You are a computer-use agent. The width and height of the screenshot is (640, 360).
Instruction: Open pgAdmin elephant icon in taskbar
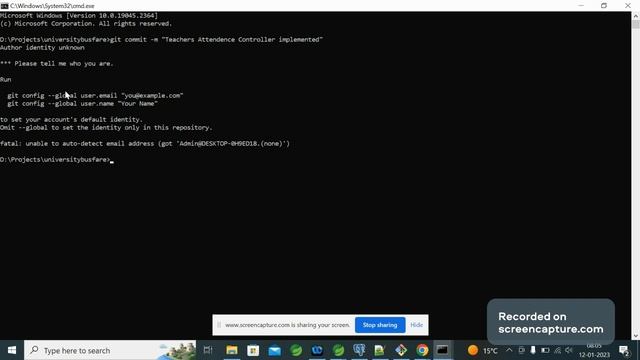[359, 350]
